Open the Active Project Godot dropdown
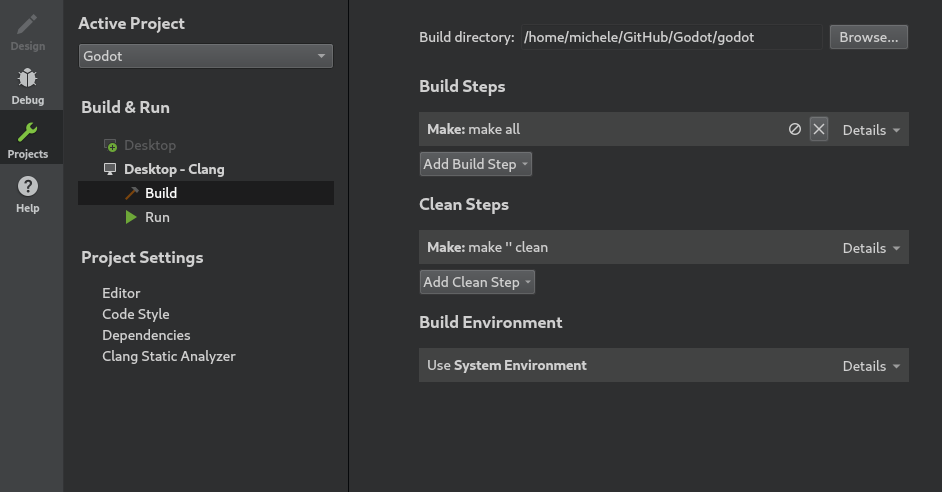Image resolution: width=942 pixels, height=492 pixels. pyautogui.click(x=205, y=56)
